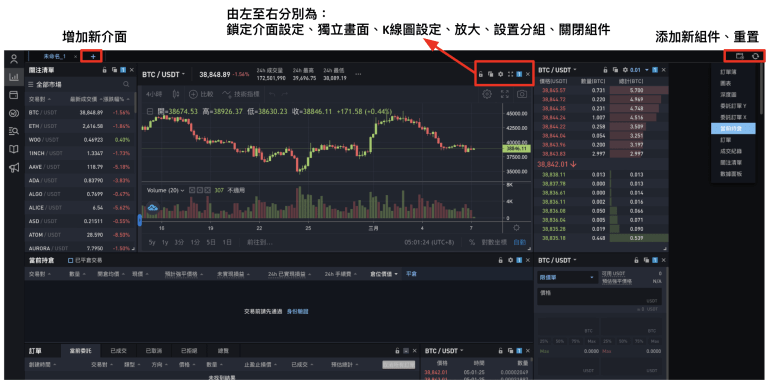Open the book icon in left sidebar
Image resolution: width=768 pixels, height=380 pixels.
tap(14, 149)
